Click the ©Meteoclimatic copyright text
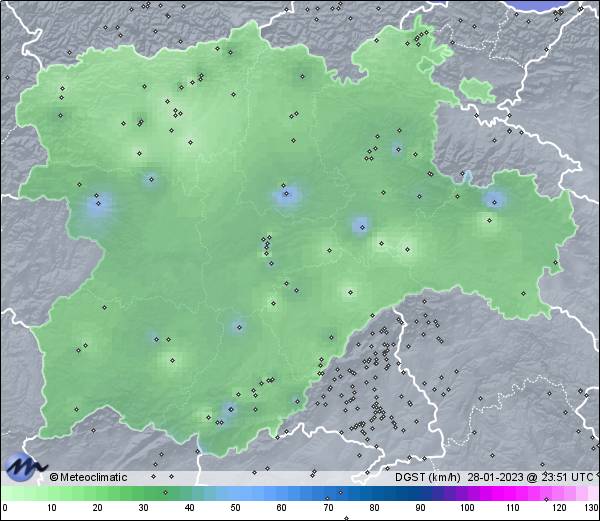The width and height of the screenshot is (600, 521). (x=88, y=477)
